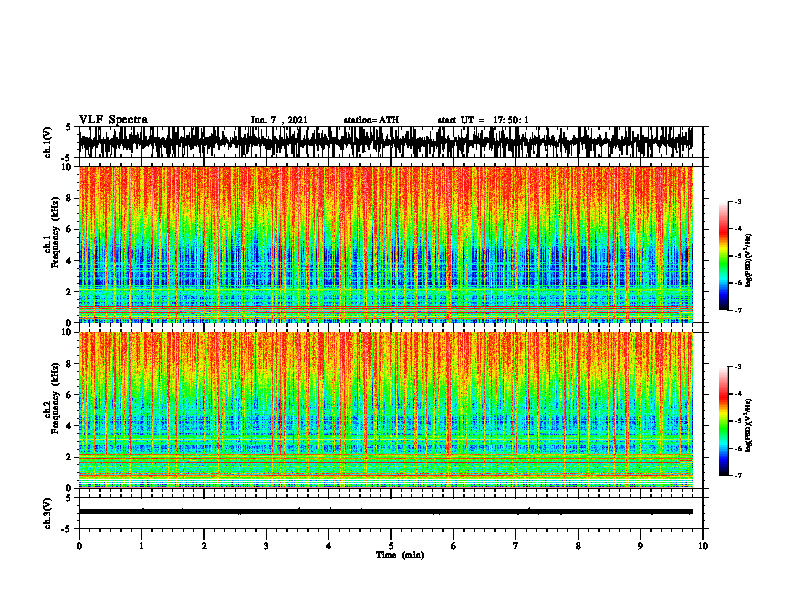Click the ch.1 color bar log(PSD) label

[749, 261]
